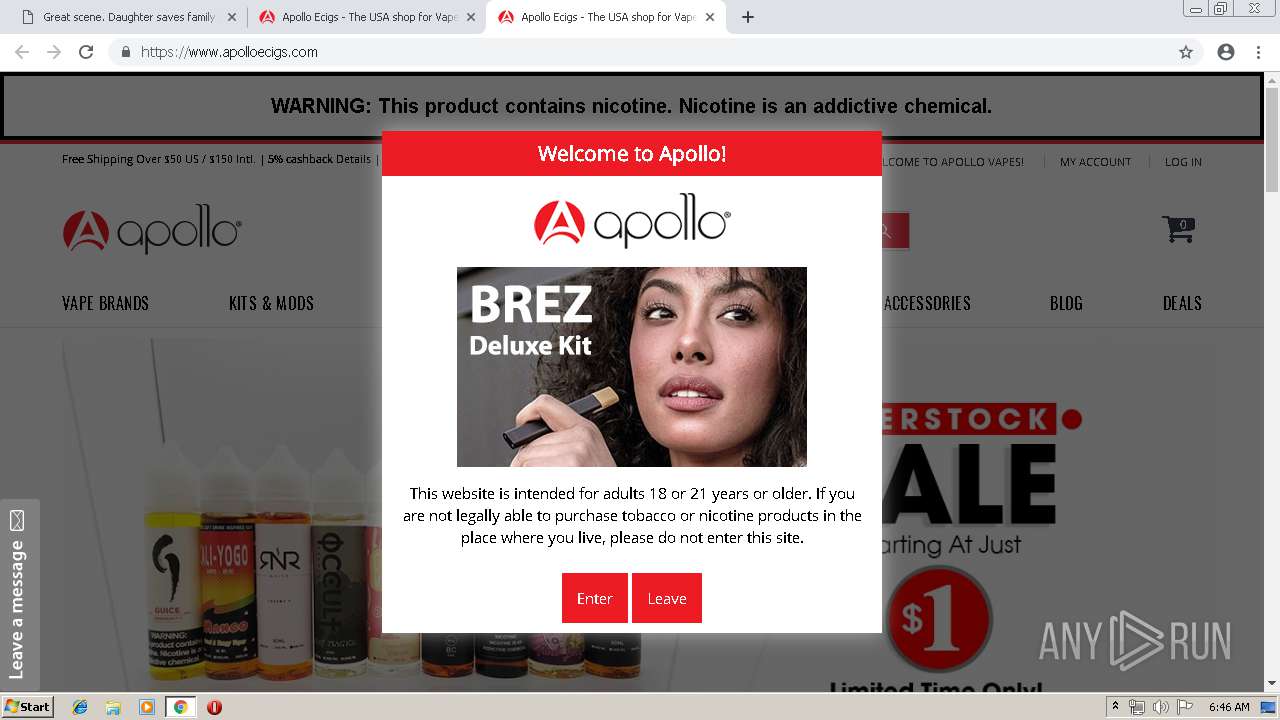Click the Action Center flag icon
Screen dimensions: 1280x720
tap(1185, 707)
